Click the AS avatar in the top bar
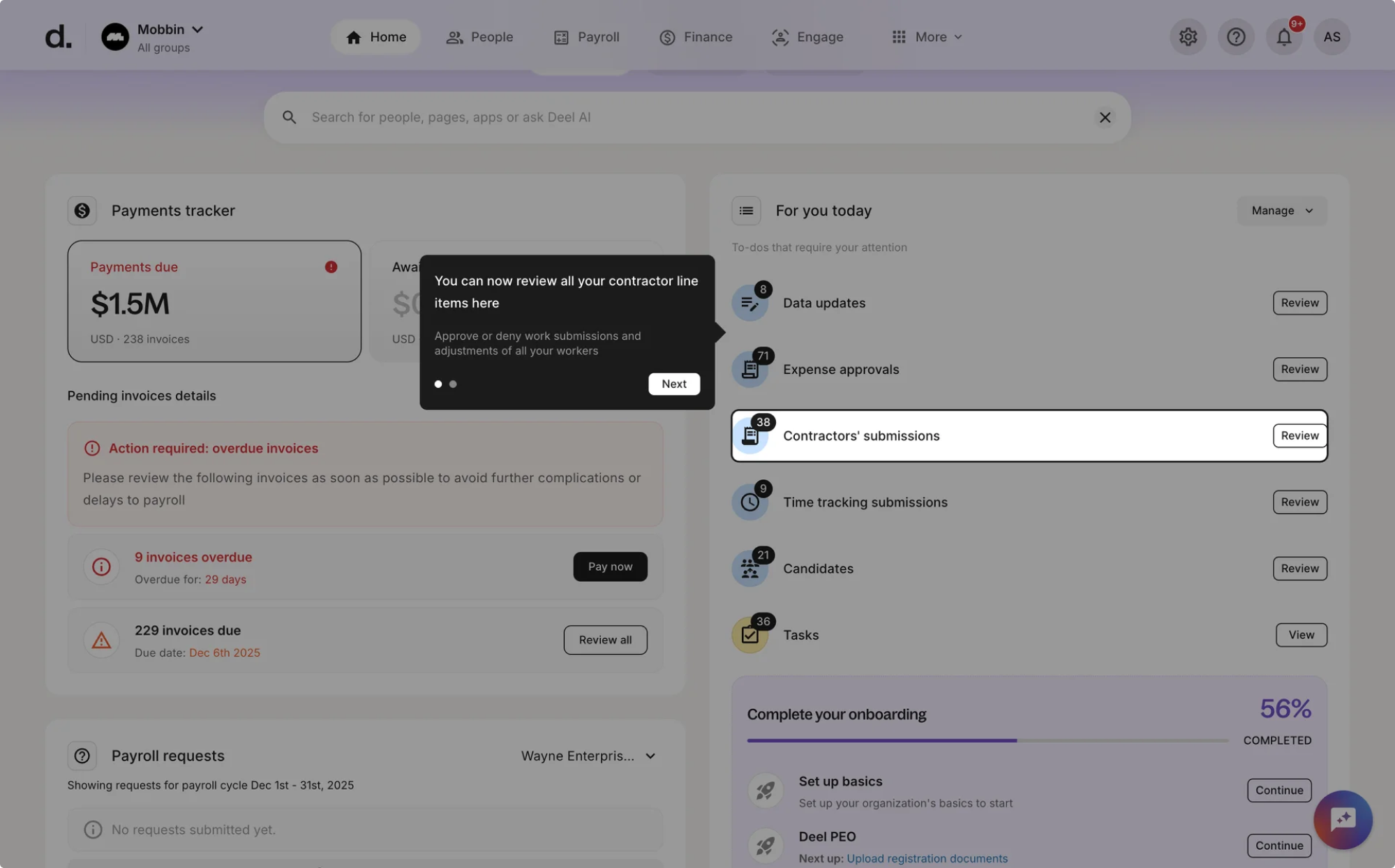This screenshot has width=1395, height=868. 1331,37
